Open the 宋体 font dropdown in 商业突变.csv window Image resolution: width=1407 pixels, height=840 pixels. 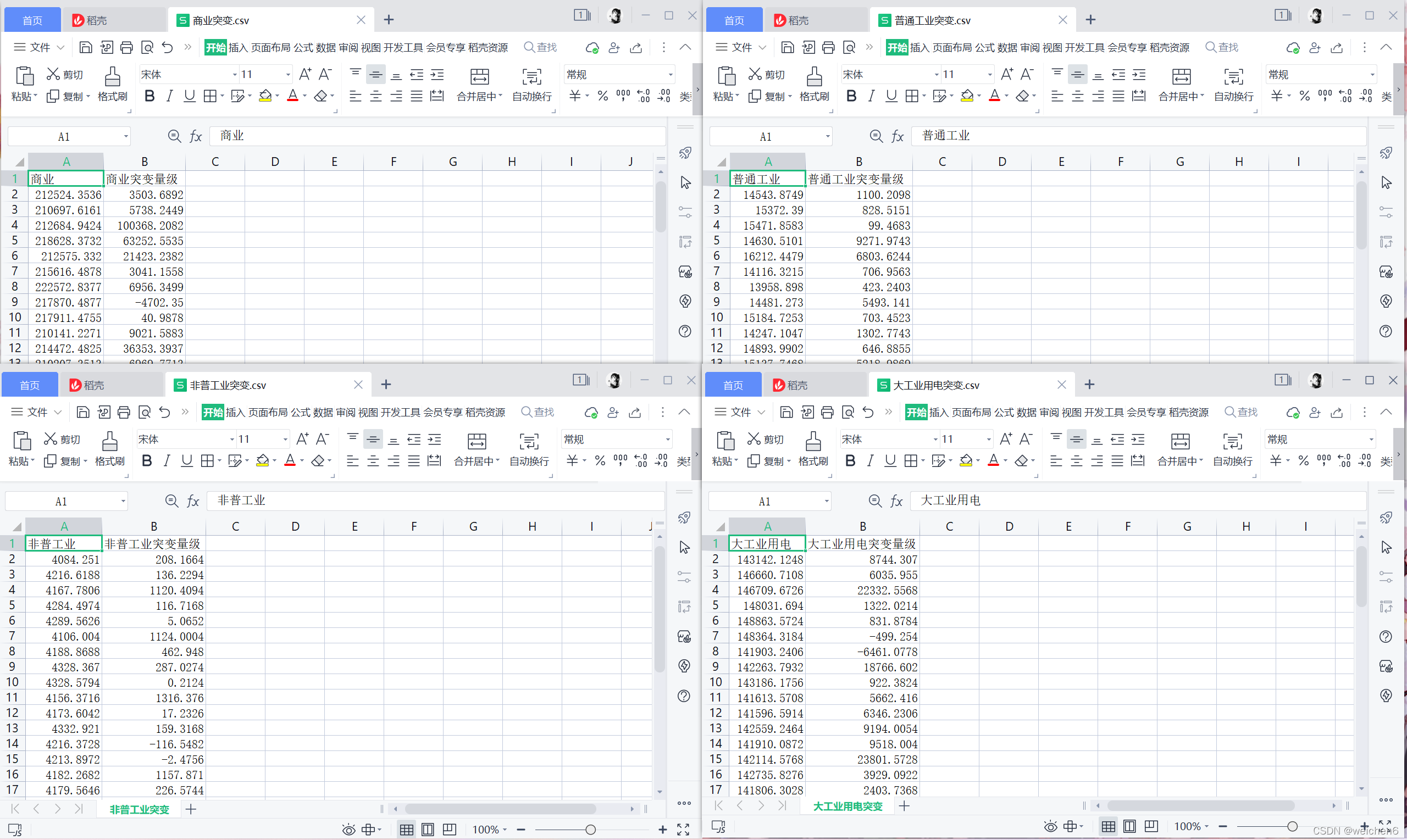pos(234,75)
